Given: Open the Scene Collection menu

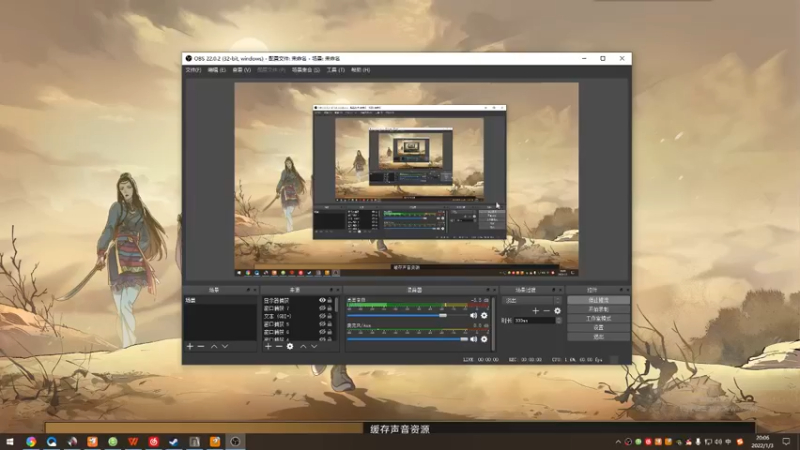Looking at the screenshot, I should click(306, 70).
